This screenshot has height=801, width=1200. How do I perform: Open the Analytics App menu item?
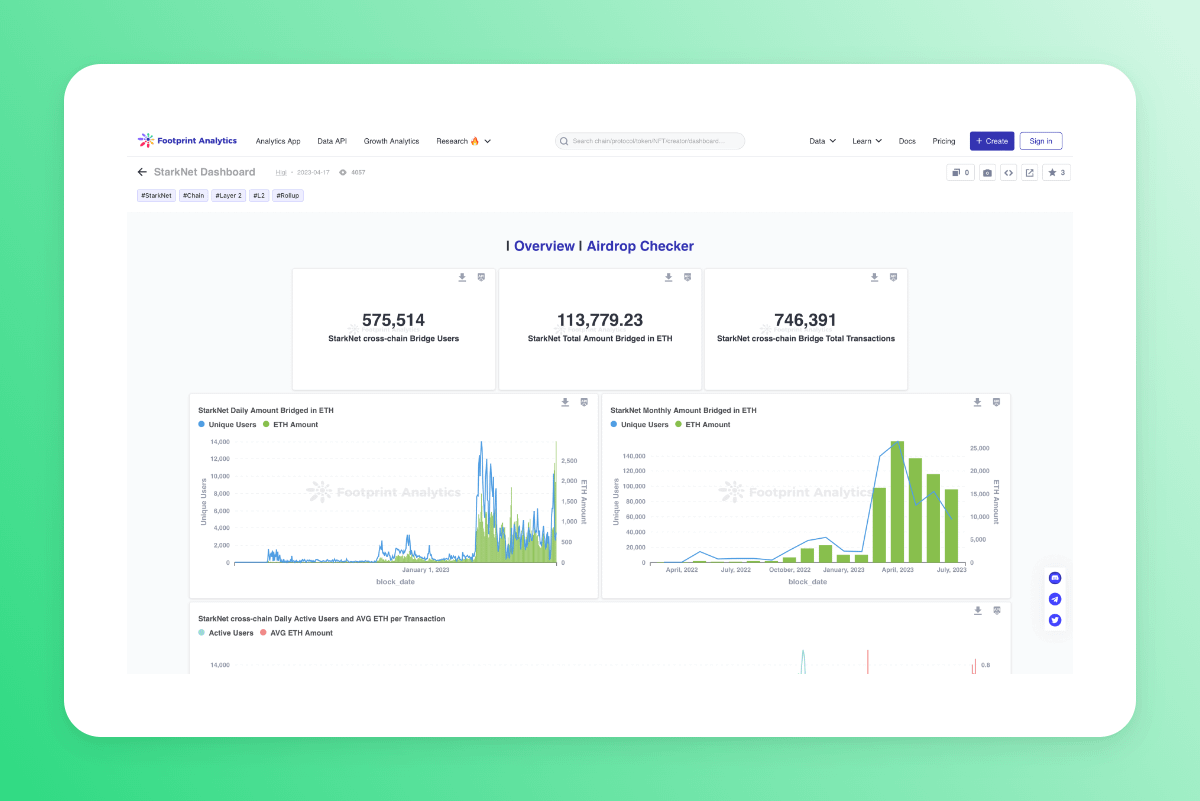pos(278,141)
